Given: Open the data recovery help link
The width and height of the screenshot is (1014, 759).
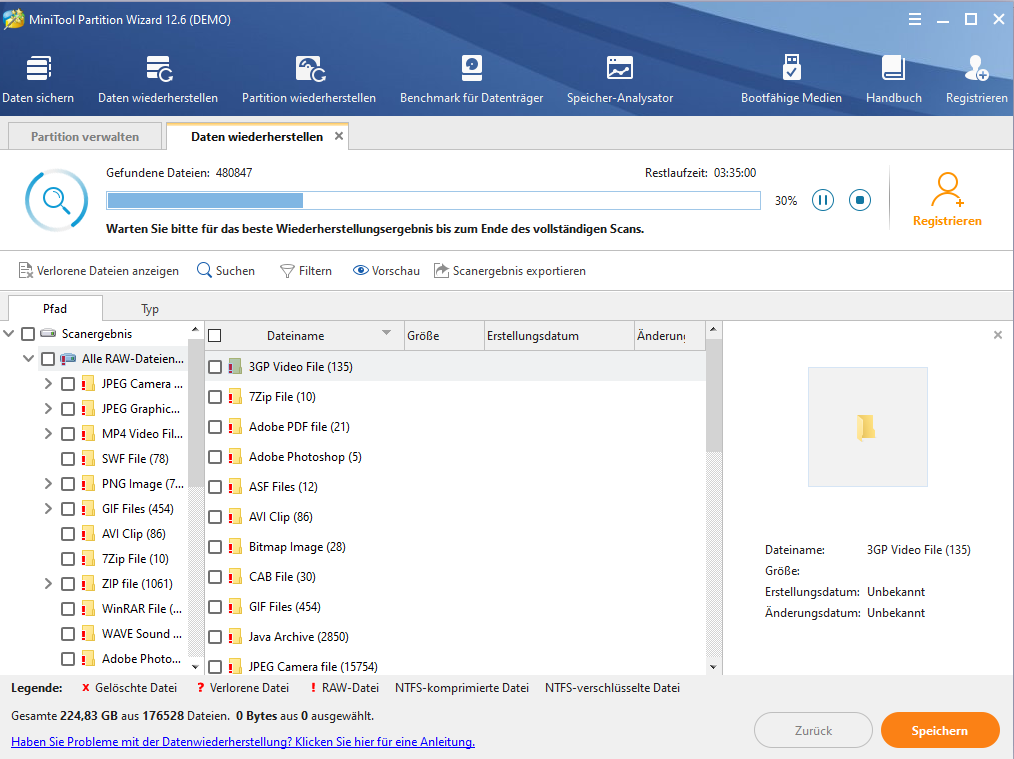Looking at the screenshot, I should pyautogui.click(x=243, y=742).
